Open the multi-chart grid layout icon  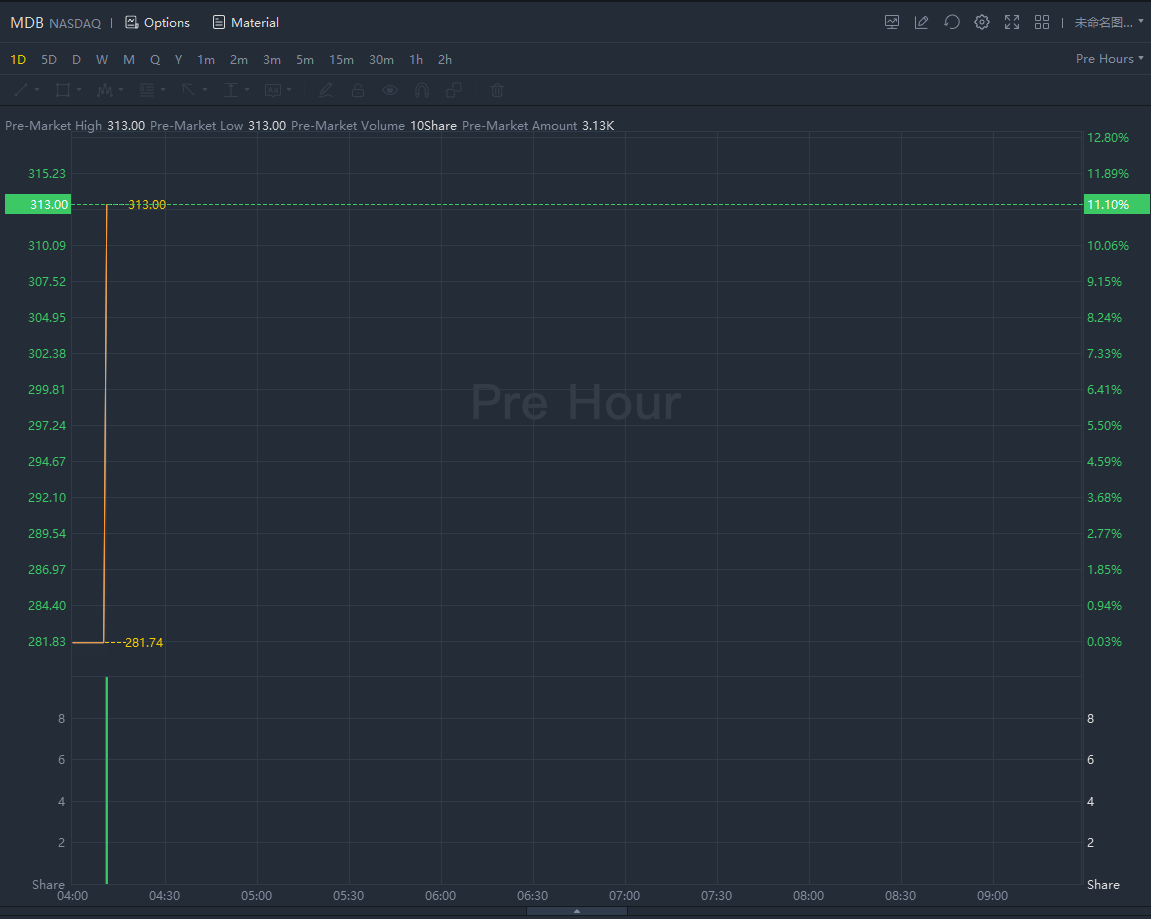click(1042, 22)
